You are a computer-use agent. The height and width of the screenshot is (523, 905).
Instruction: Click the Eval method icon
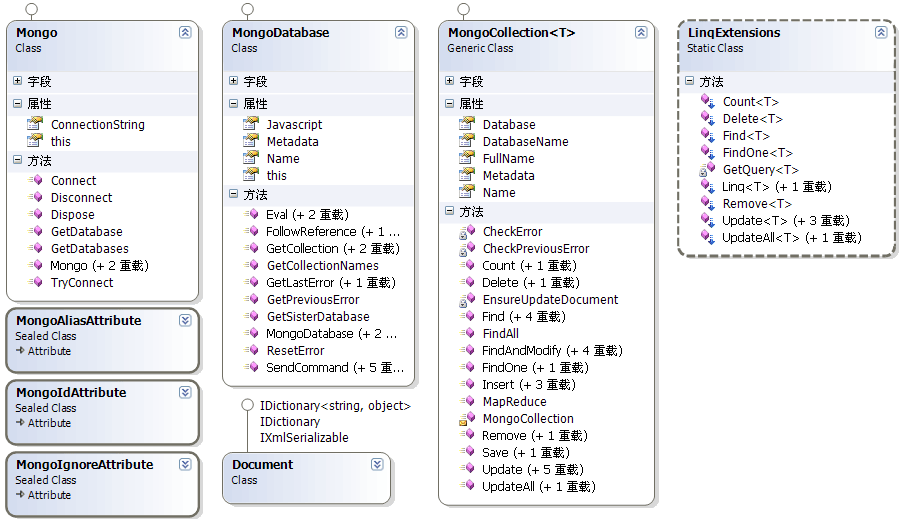(x=251, y=214)
